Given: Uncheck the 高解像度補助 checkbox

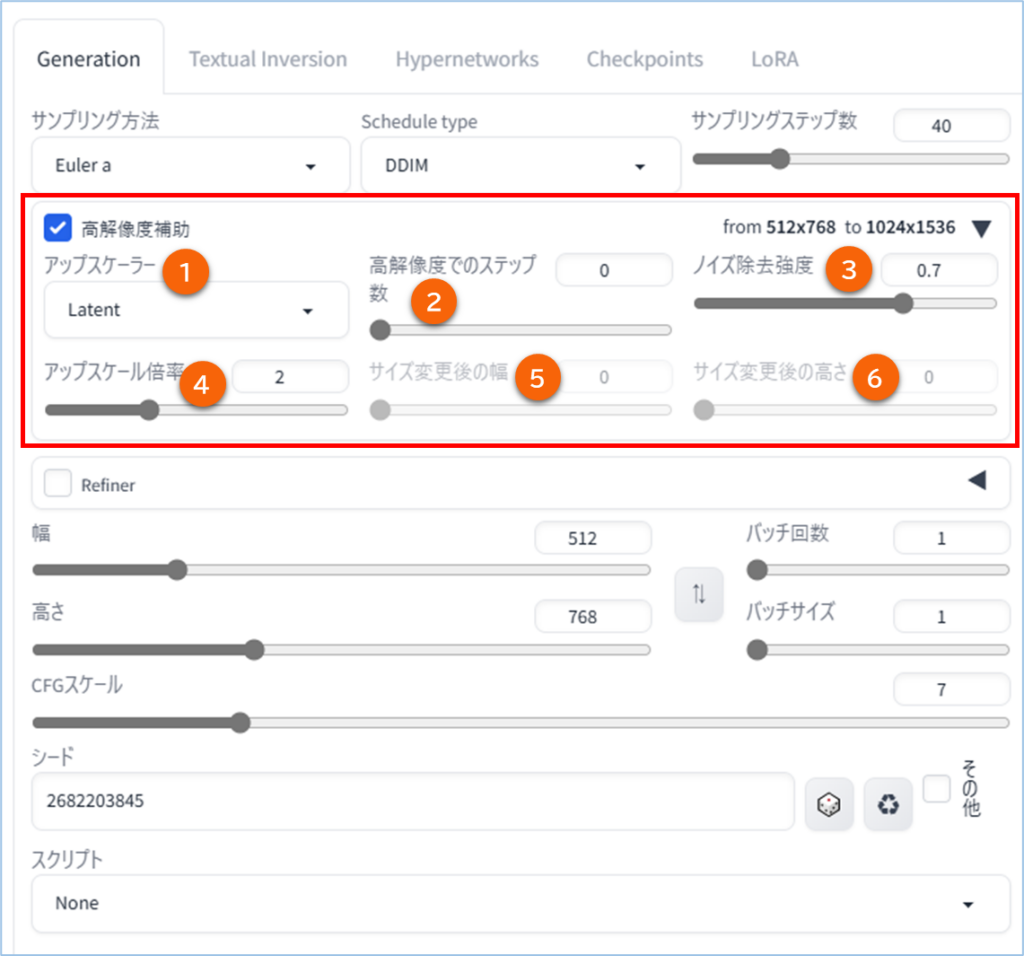Looking at the screenshot, I should pos(57,228).
